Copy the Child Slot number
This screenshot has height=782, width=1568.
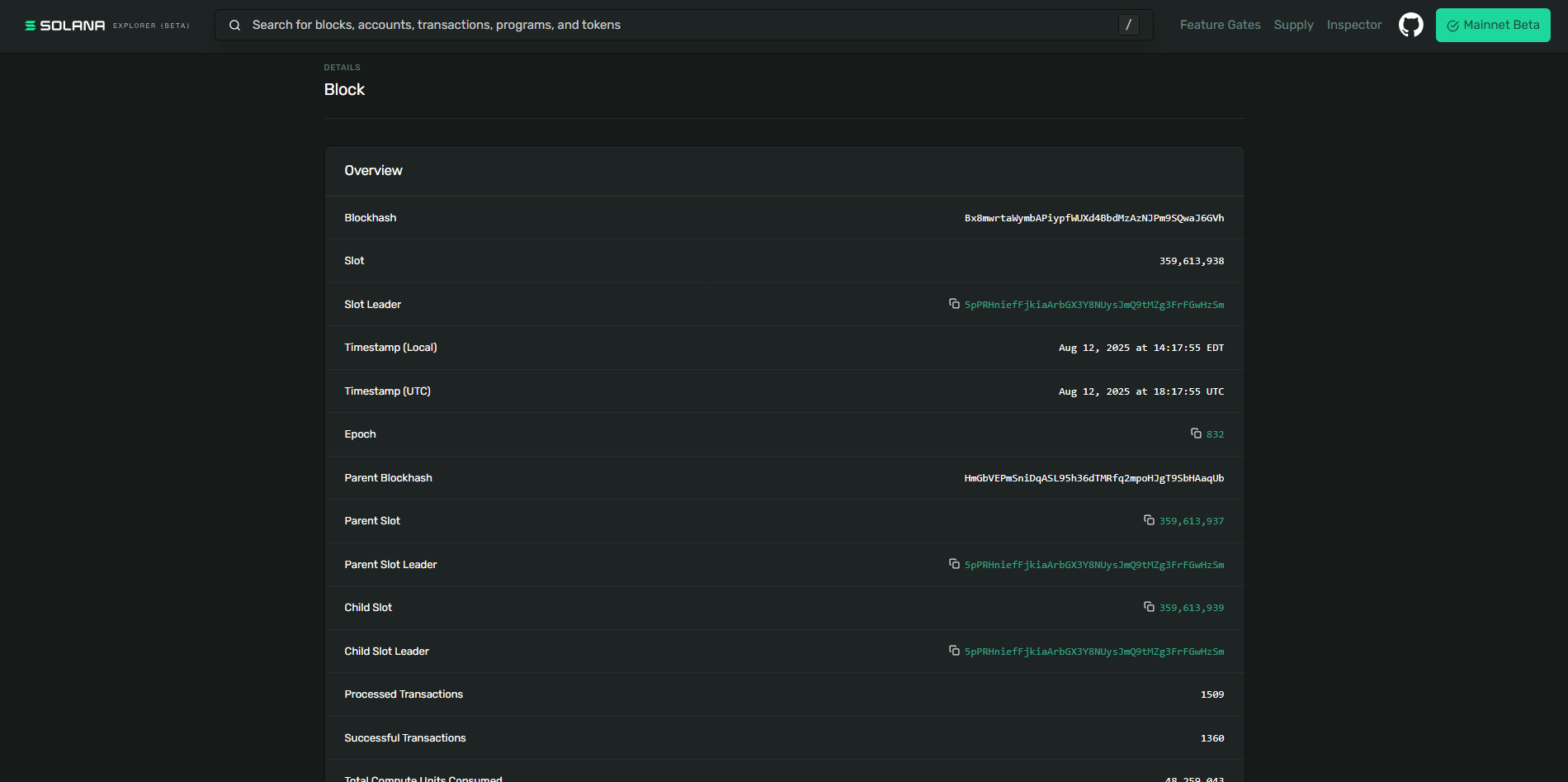[1149, 607]
